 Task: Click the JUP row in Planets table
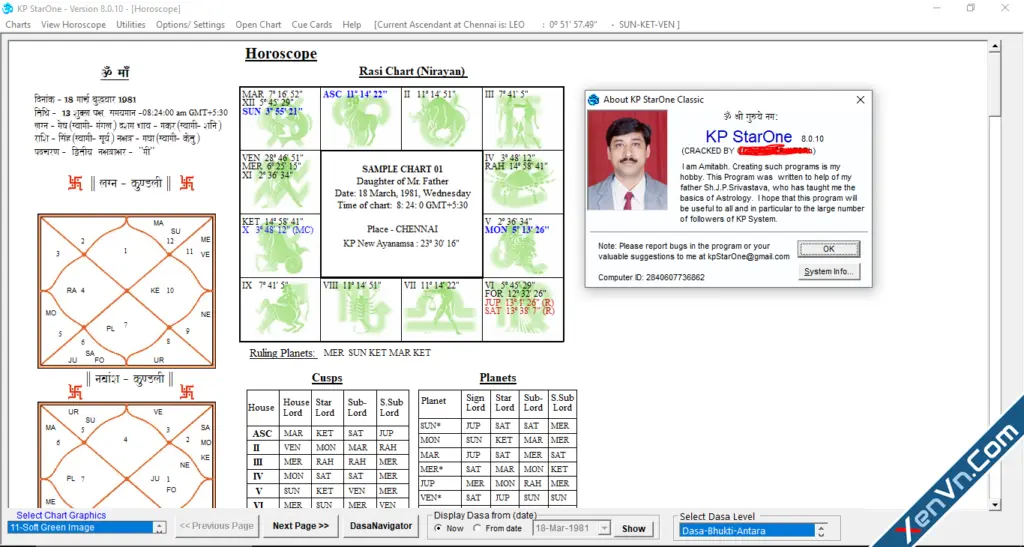498,483
